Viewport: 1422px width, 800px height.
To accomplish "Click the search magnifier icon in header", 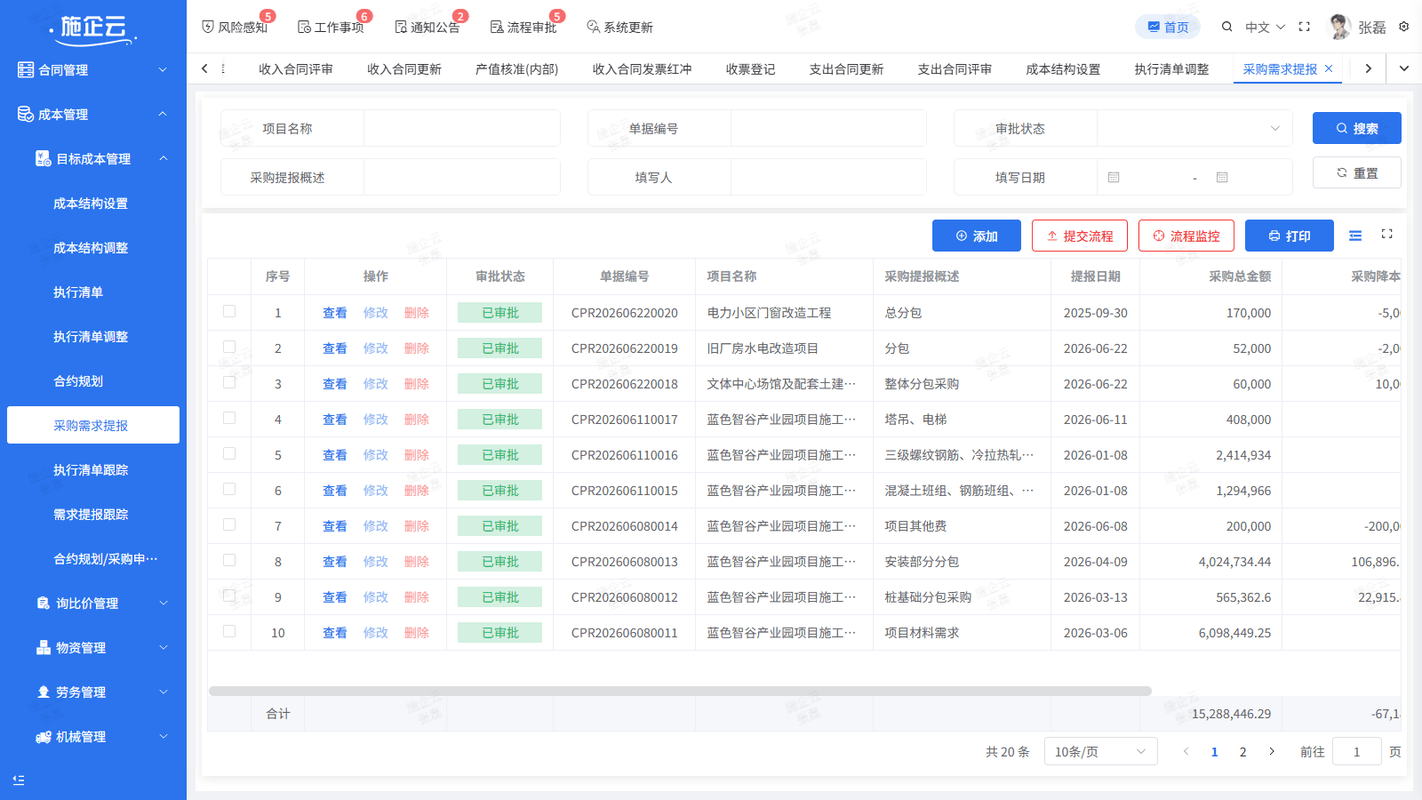I will (x=1227, y=27).
